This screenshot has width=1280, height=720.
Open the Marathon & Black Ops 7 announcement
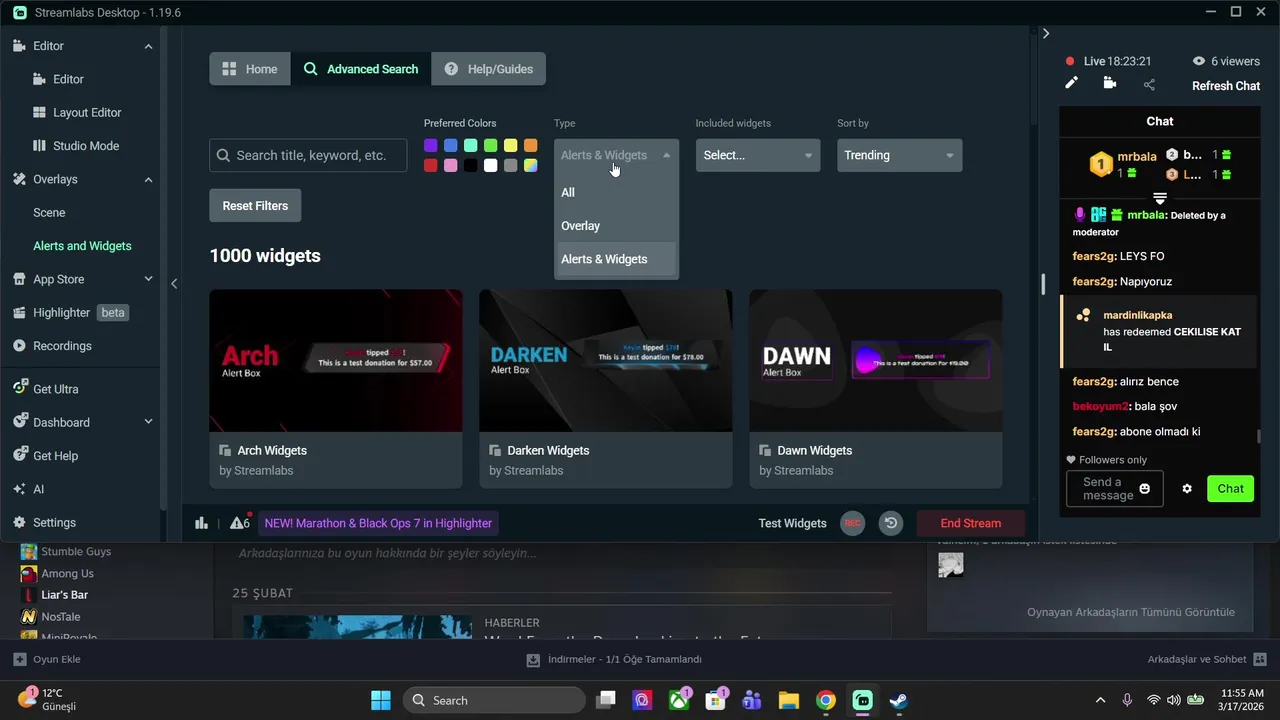click(378, 523)
